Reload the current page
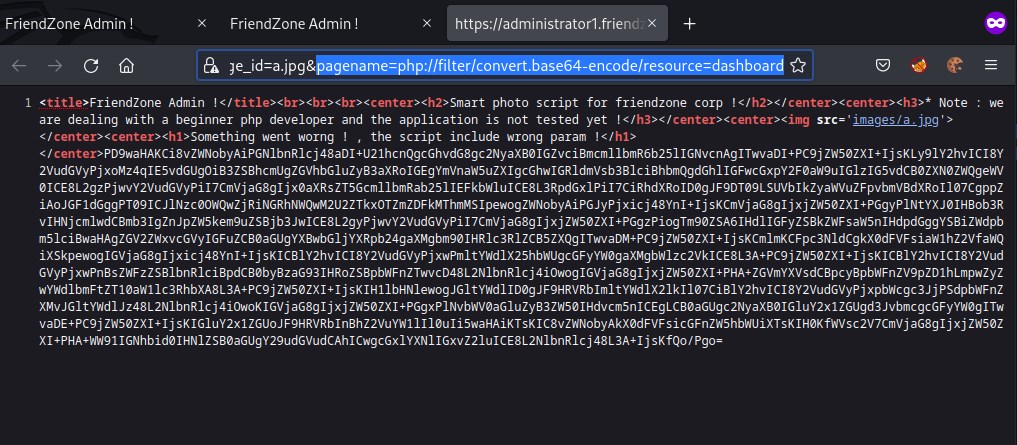This screenshot has width=1017, height=445. (x=91, y=66)
